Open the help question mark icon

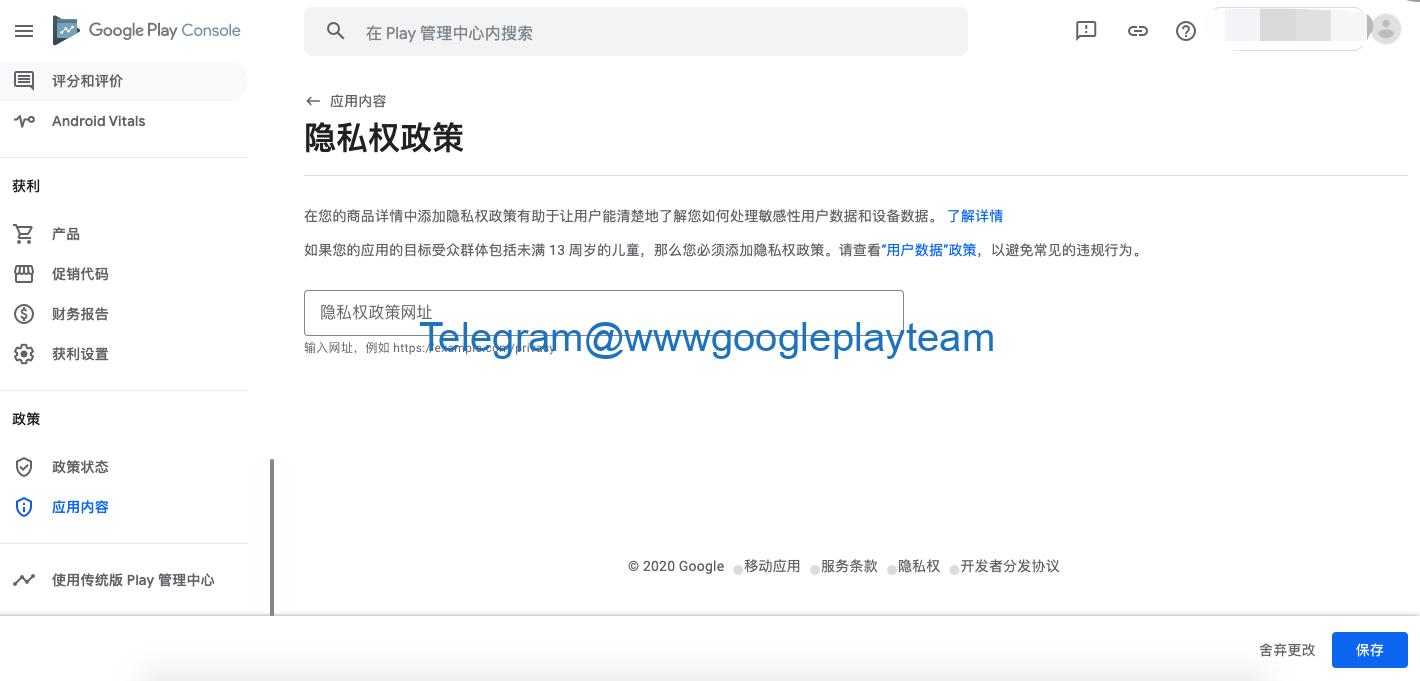(x=1186, y=31)
